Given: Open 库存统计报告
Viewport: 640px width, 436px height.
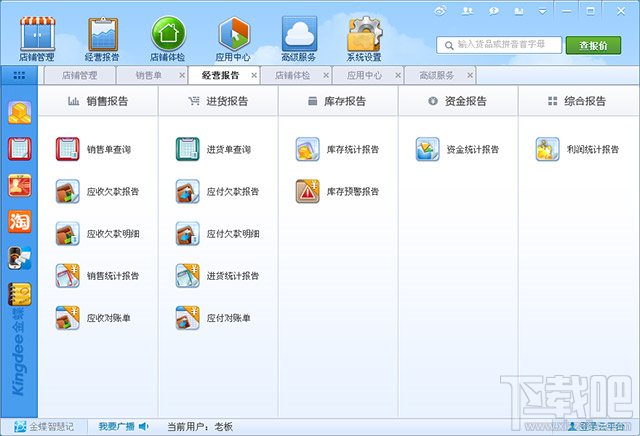Looking at the screenshot, I should 338,149.
